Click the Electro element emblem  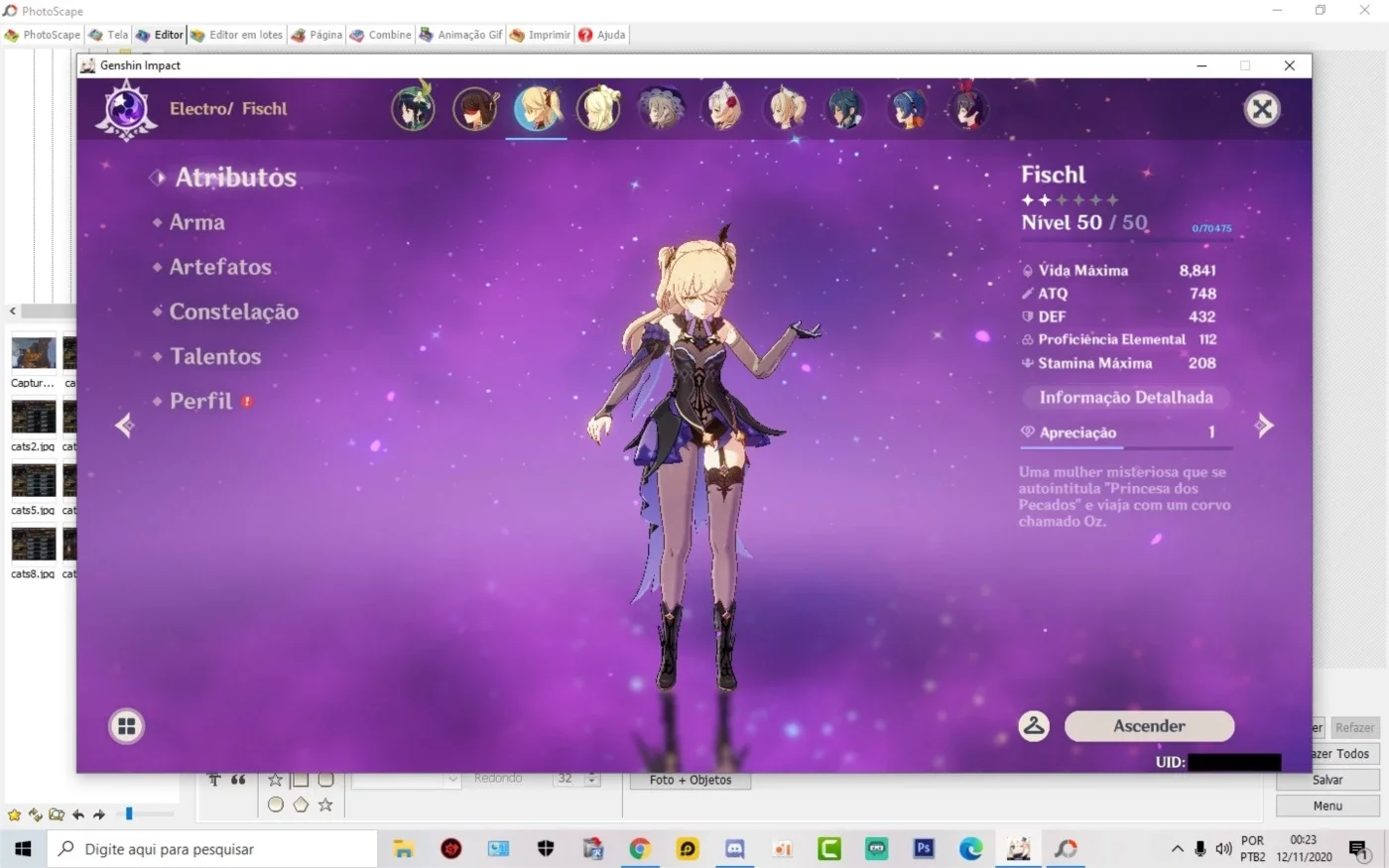click(126, 109)
